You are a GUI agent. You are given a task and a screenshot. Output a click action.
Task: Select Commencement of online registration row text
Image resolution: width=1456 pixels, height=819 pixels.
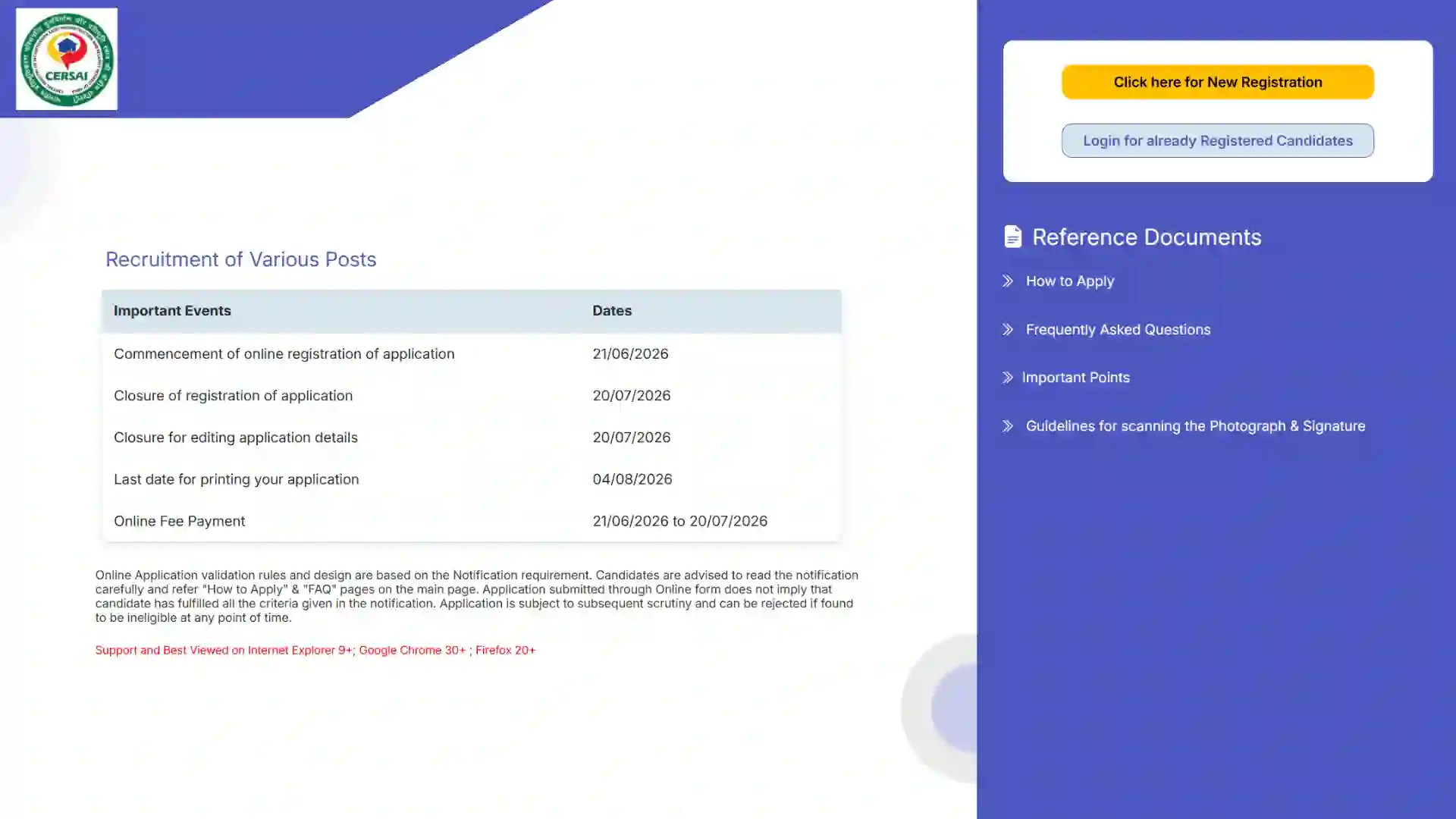(284, 354)
